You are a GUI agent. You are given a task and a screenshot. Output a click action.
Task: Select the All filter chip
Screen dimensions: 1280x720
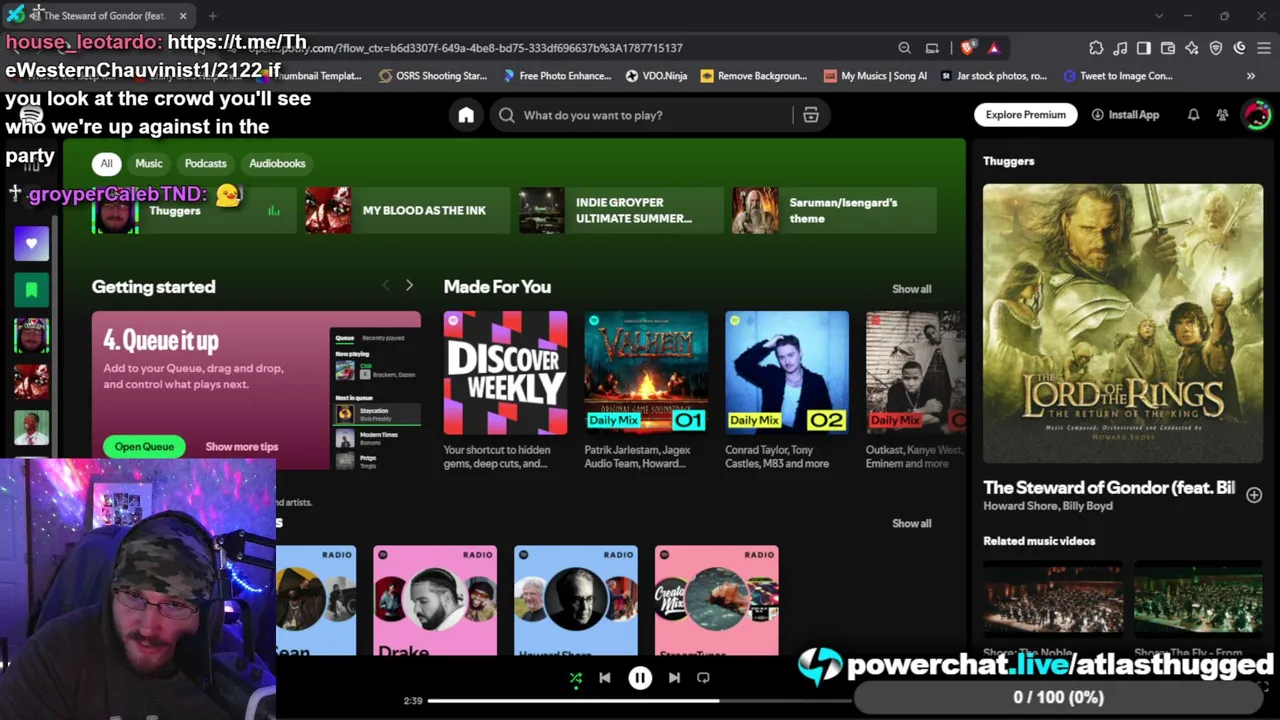(106, 163)
